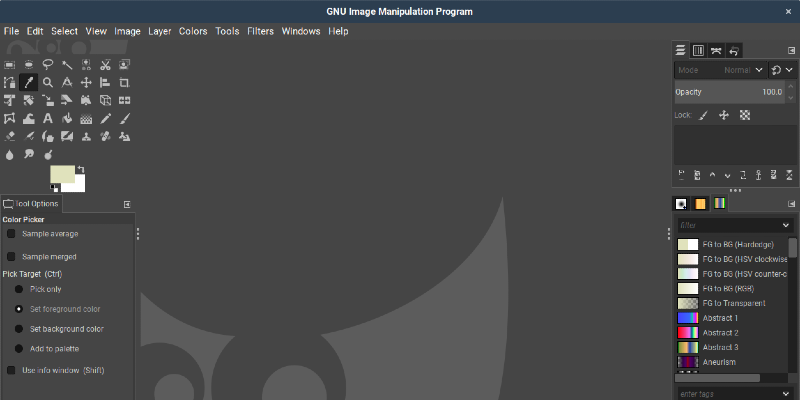Open the Colors menu
Screen dimensions: 800x400
pos(193,31)
